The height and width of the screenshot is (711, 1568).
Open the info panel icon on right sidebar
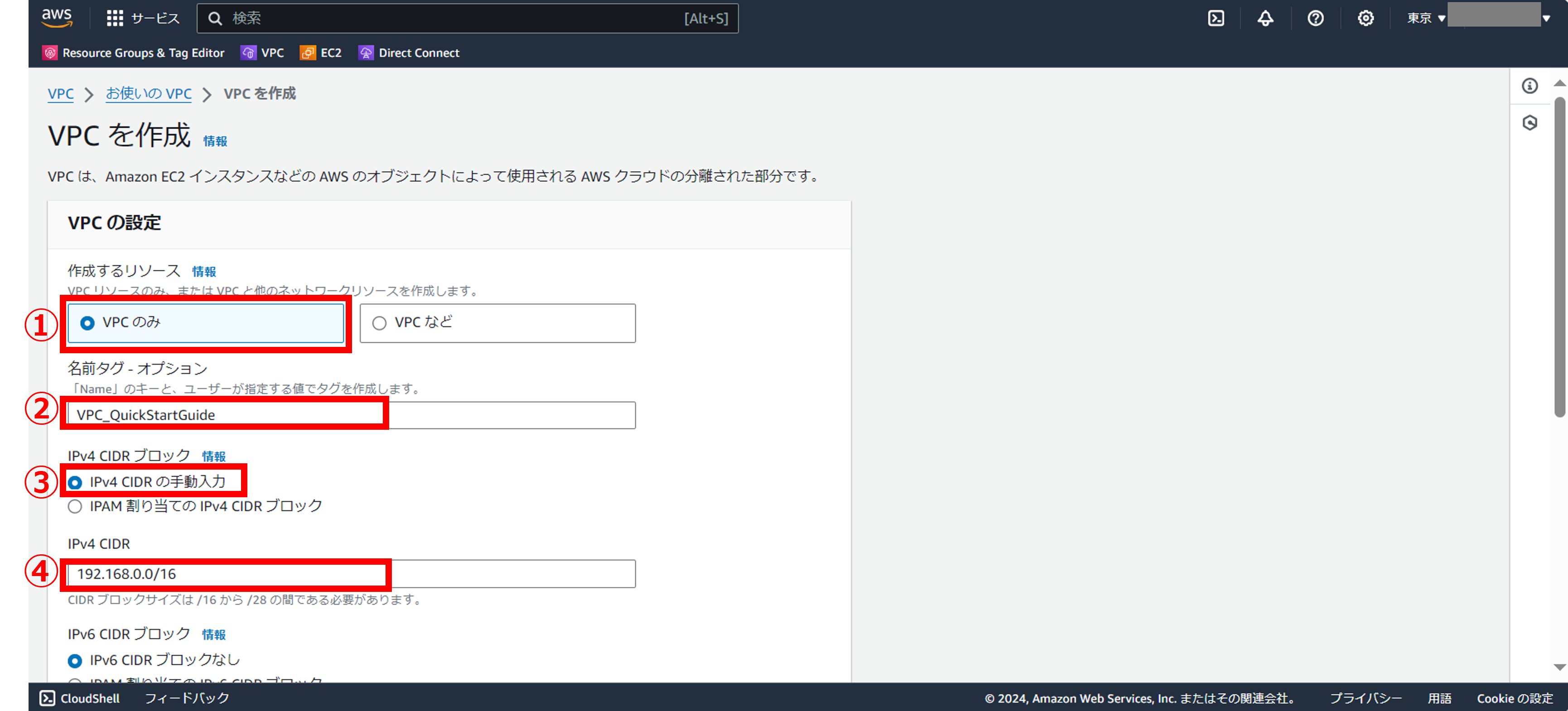[x=1529, y=86]
